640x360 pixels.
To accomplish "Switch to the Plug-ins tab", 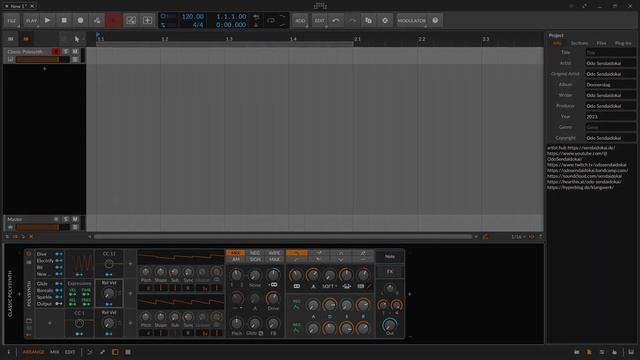I will click(623, 43).
